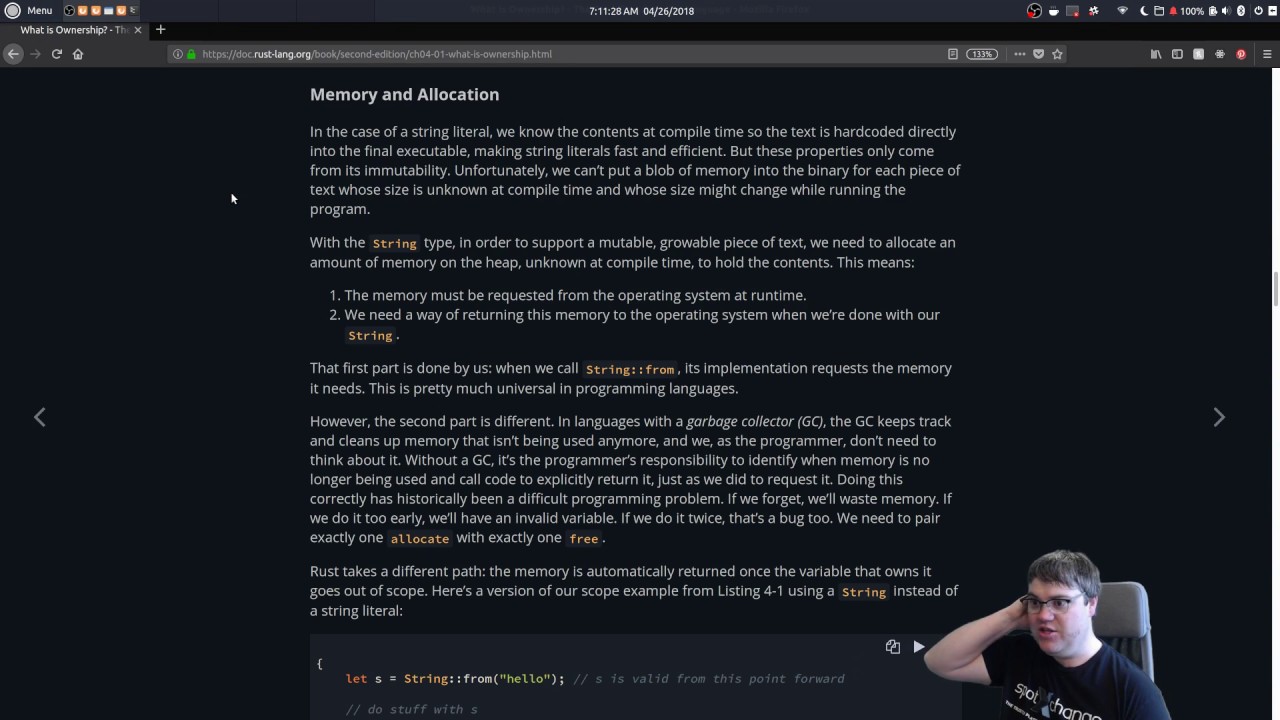Click the coffee cup tray icon
1280x720 pixels.
(x=1053, y=11)
